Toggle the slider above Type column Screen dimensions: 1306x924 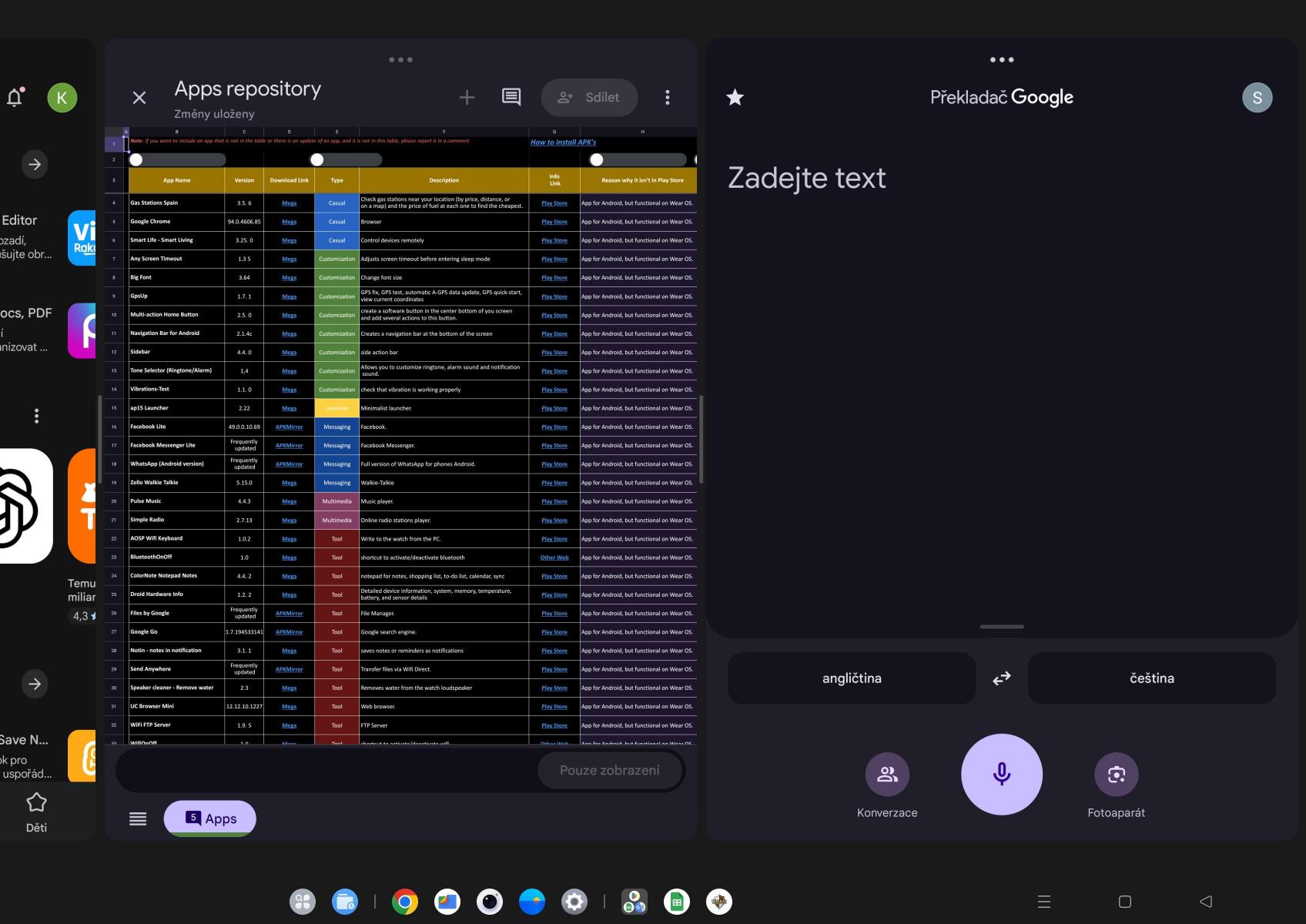click(x=345, y=159)
